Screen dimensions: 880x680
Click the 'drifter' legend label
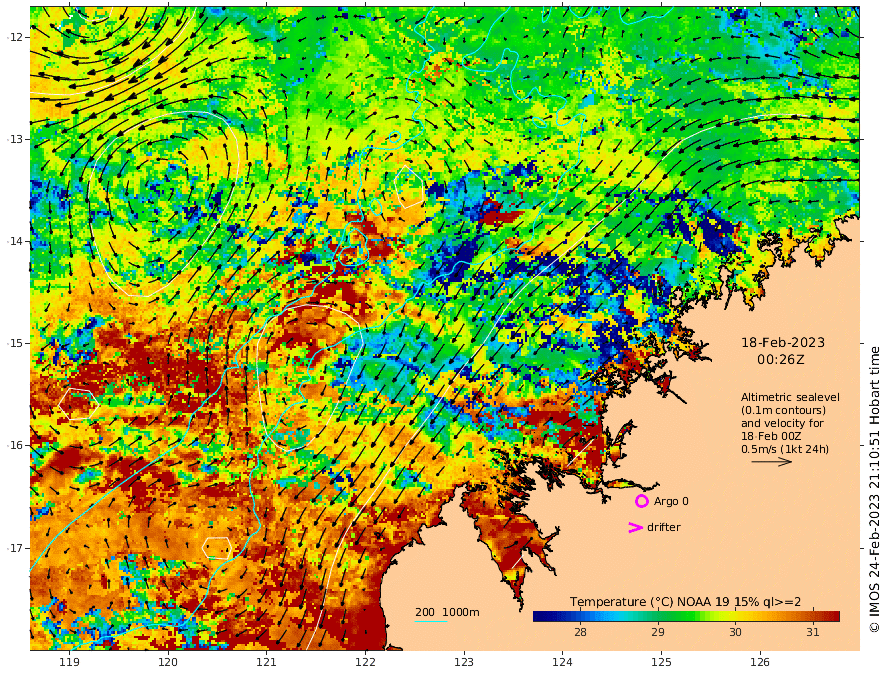coord(663,527)
